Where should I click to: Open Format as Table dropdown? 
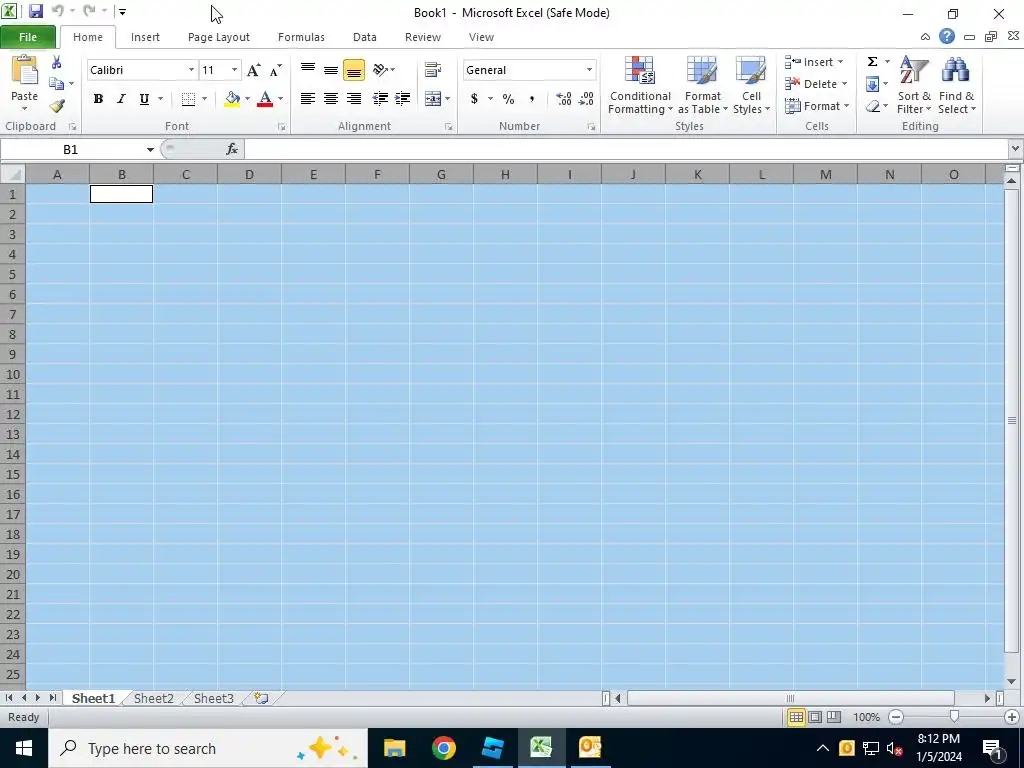pyautogui.click(x=703, y=86)
